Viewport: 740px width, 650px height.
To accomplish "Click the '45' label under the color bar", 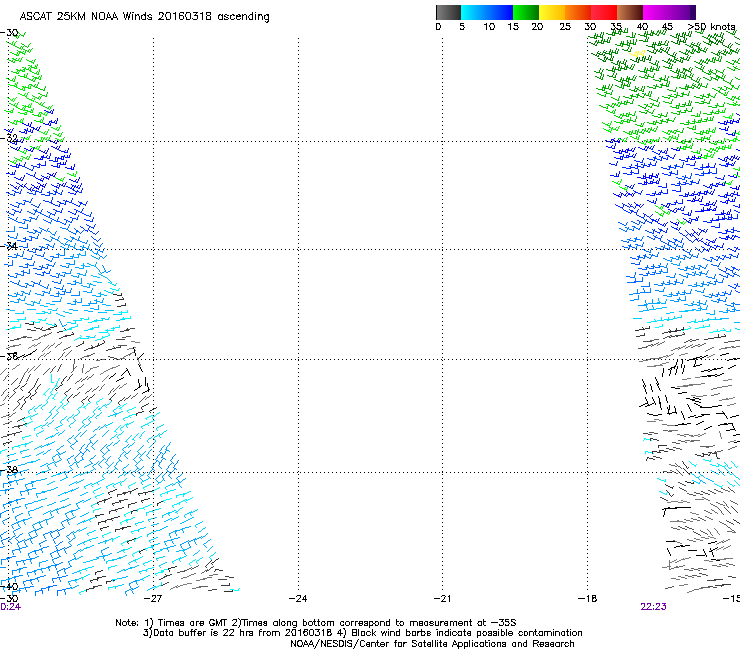I will click(x=667, y=27).
